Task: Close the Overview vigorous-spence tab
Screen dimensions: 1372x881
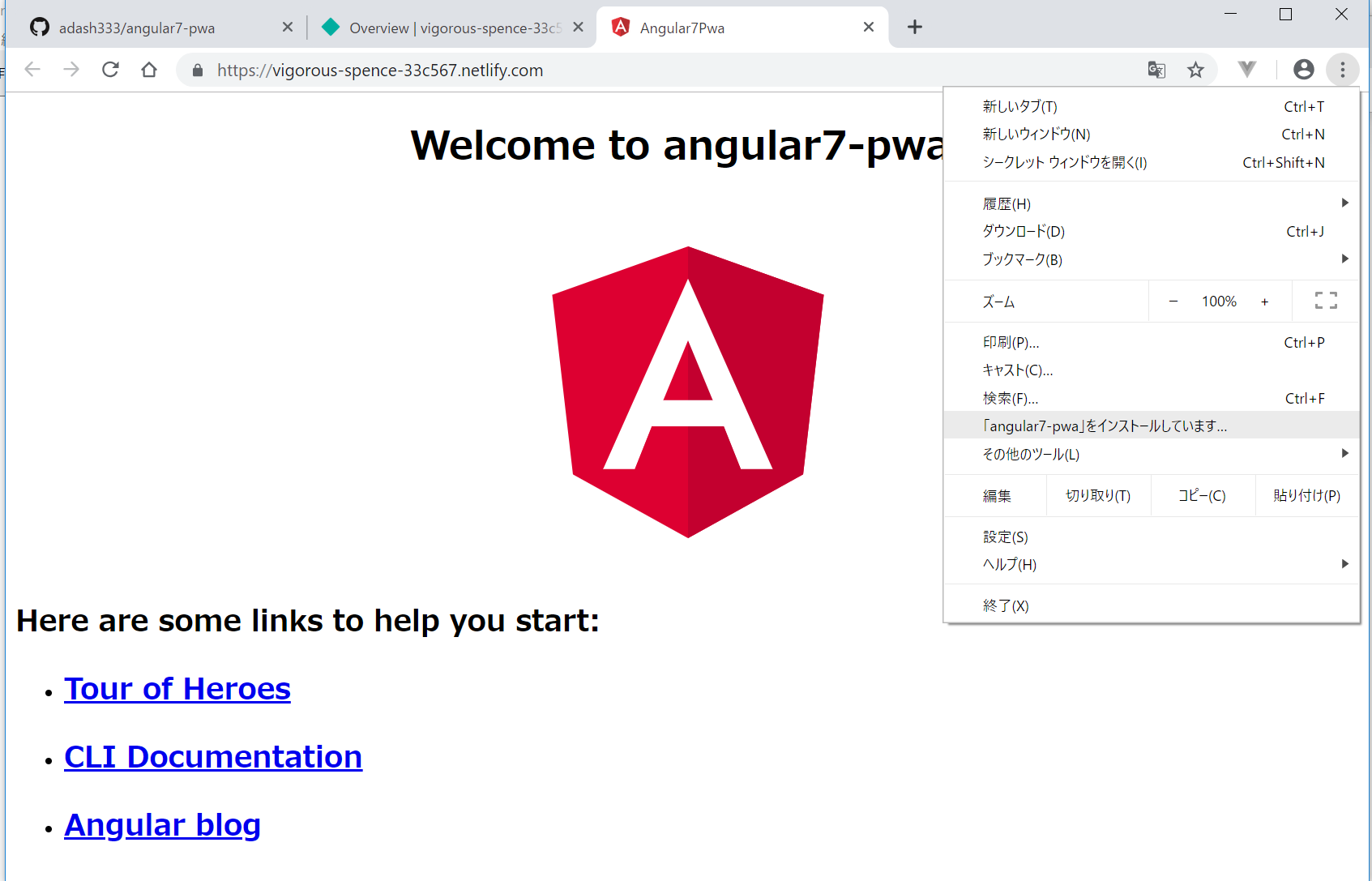Action: (x=578, y=28)
